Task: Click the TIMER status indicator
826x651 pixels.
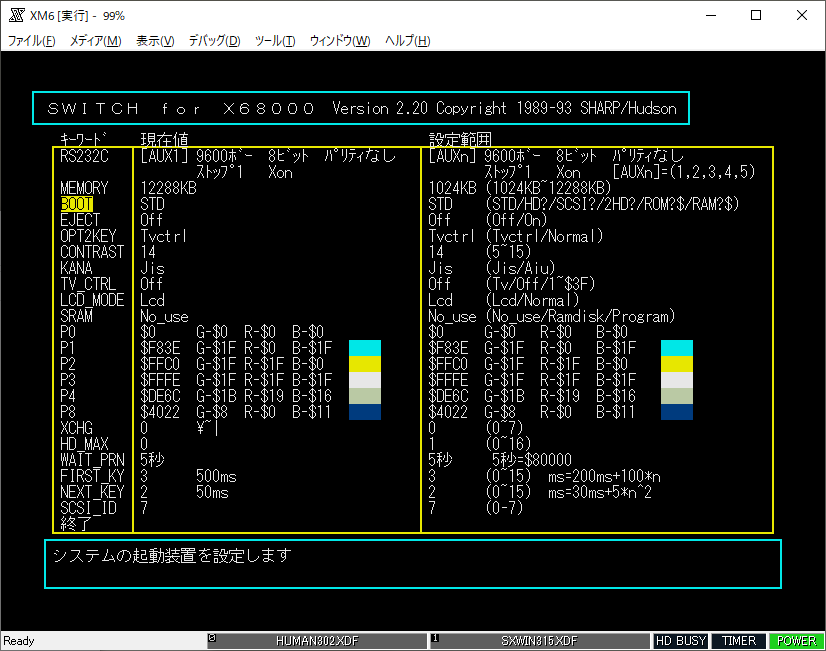Action: (x=739, y=641)
